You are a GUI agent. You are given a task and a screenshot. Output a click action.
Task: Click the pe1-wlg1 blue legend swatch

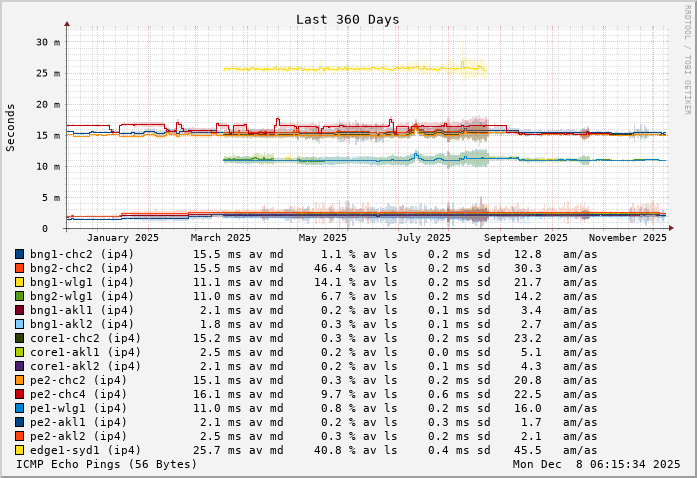(x=19, y=408)
